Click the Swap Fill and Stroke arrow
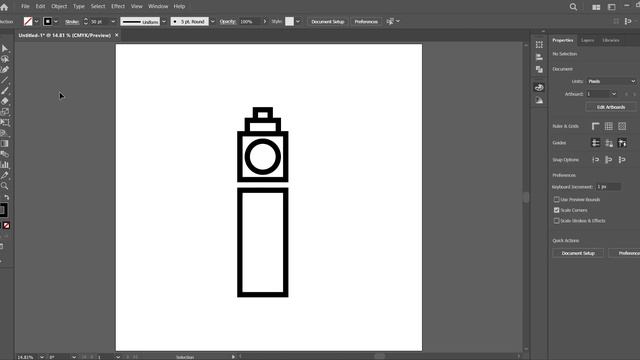Viewport: 640px width, 360px height. 7,198
